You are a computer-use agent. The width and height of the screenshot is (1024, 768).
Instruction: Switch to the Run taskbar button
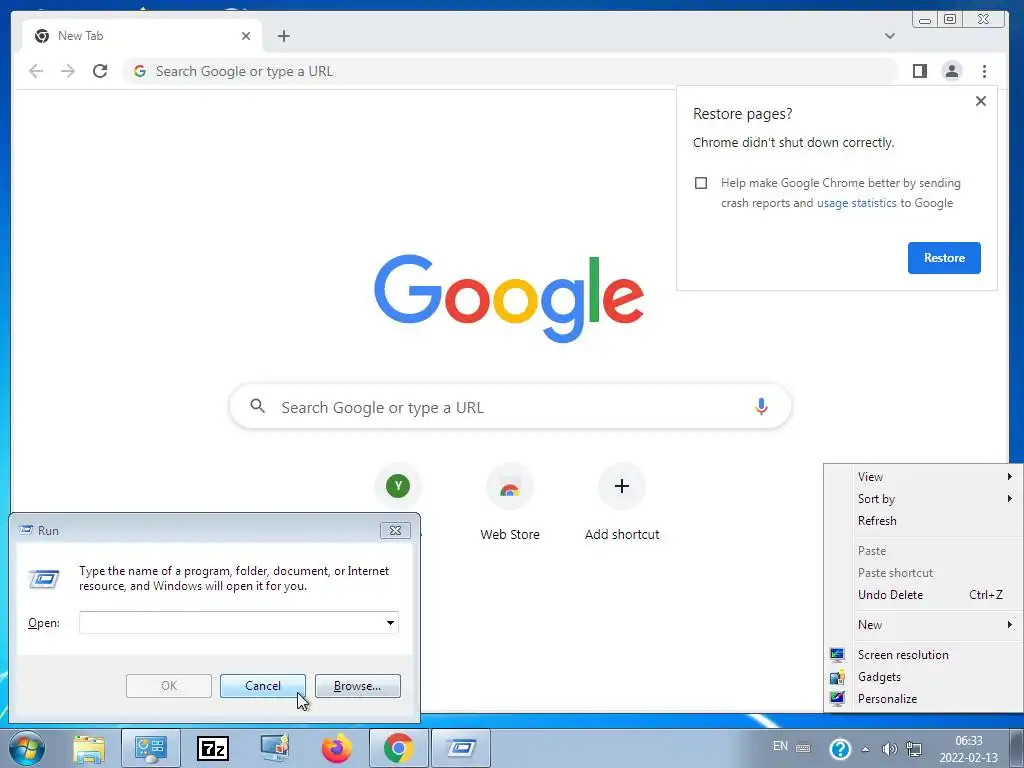tap(461, 748)
